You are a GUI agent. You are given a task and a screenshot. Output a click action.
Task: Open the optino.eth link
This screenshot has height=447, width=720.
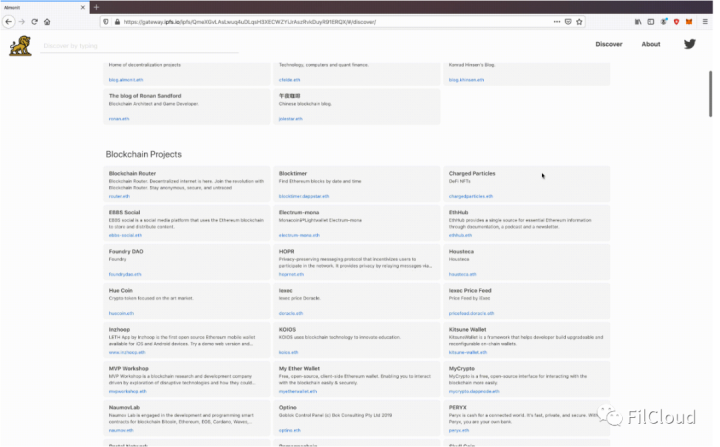pyautogui.click(x=289, y=430)
